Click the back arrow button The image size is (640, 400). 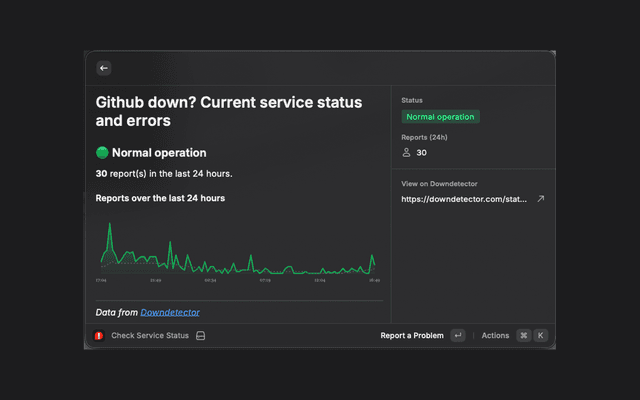pos(104,68)
